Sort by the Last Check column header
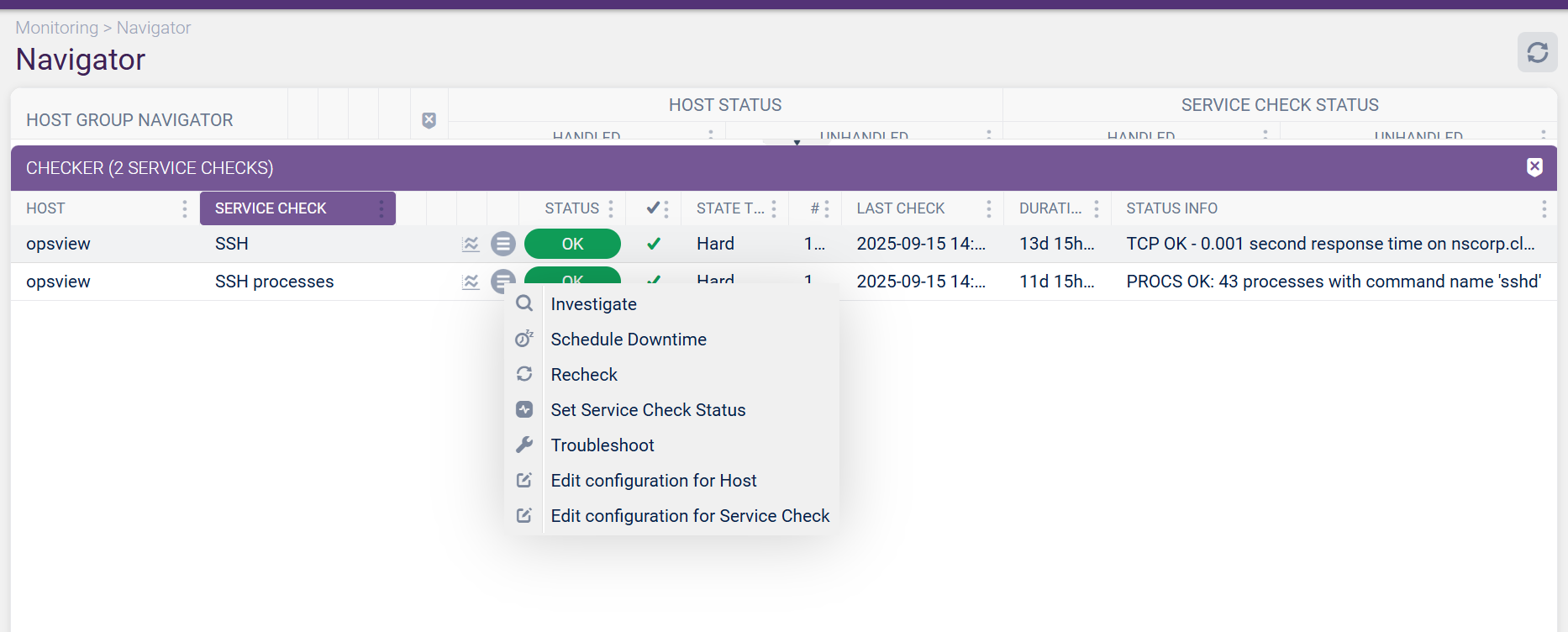This screenshot has height=632, width=1568. tap(900, 208)
